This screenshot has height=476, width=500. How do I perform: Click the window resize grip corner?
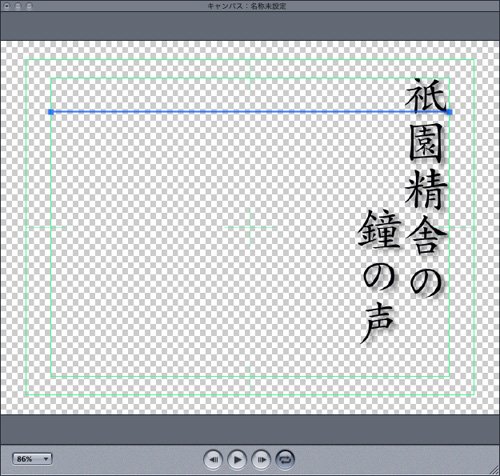495,471
